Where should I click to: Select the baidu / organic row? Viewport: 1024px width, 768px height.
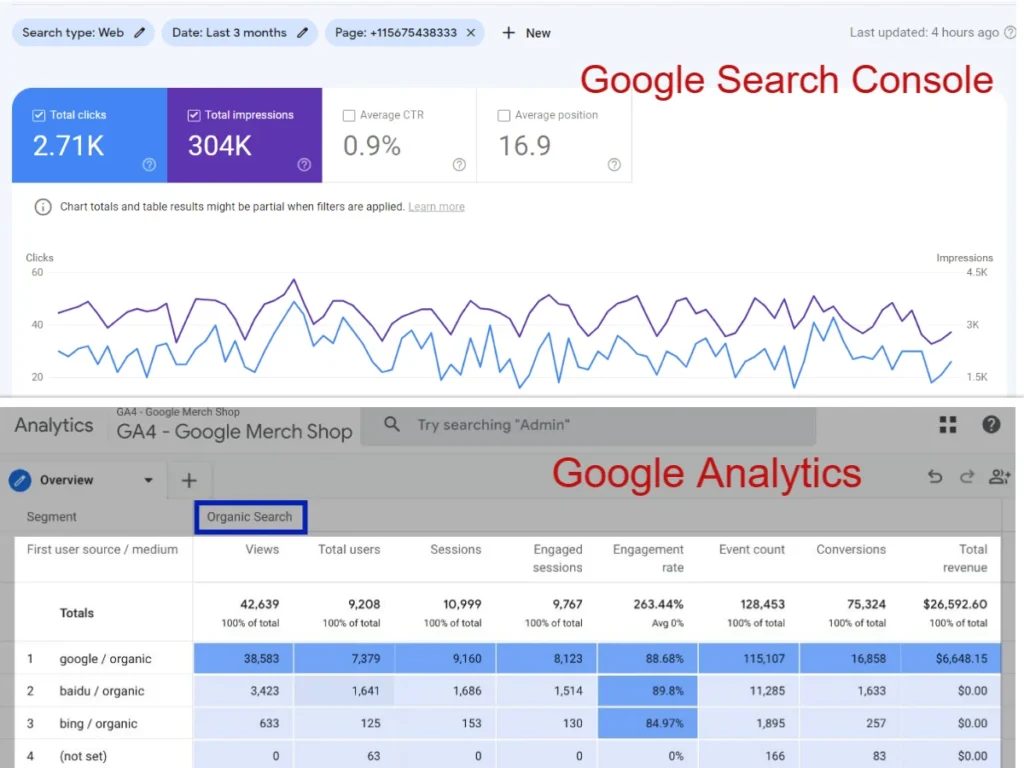[x=507, y=690]
